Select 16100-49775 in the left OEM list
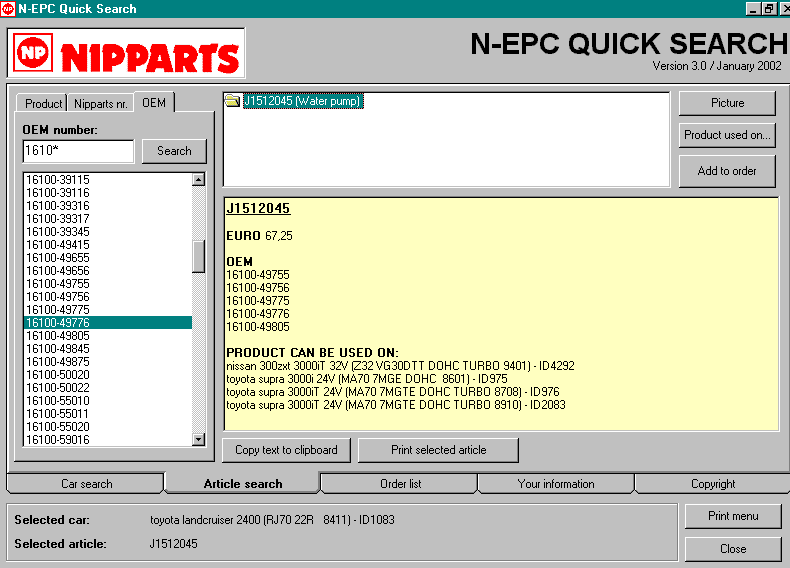 (108, 310)
